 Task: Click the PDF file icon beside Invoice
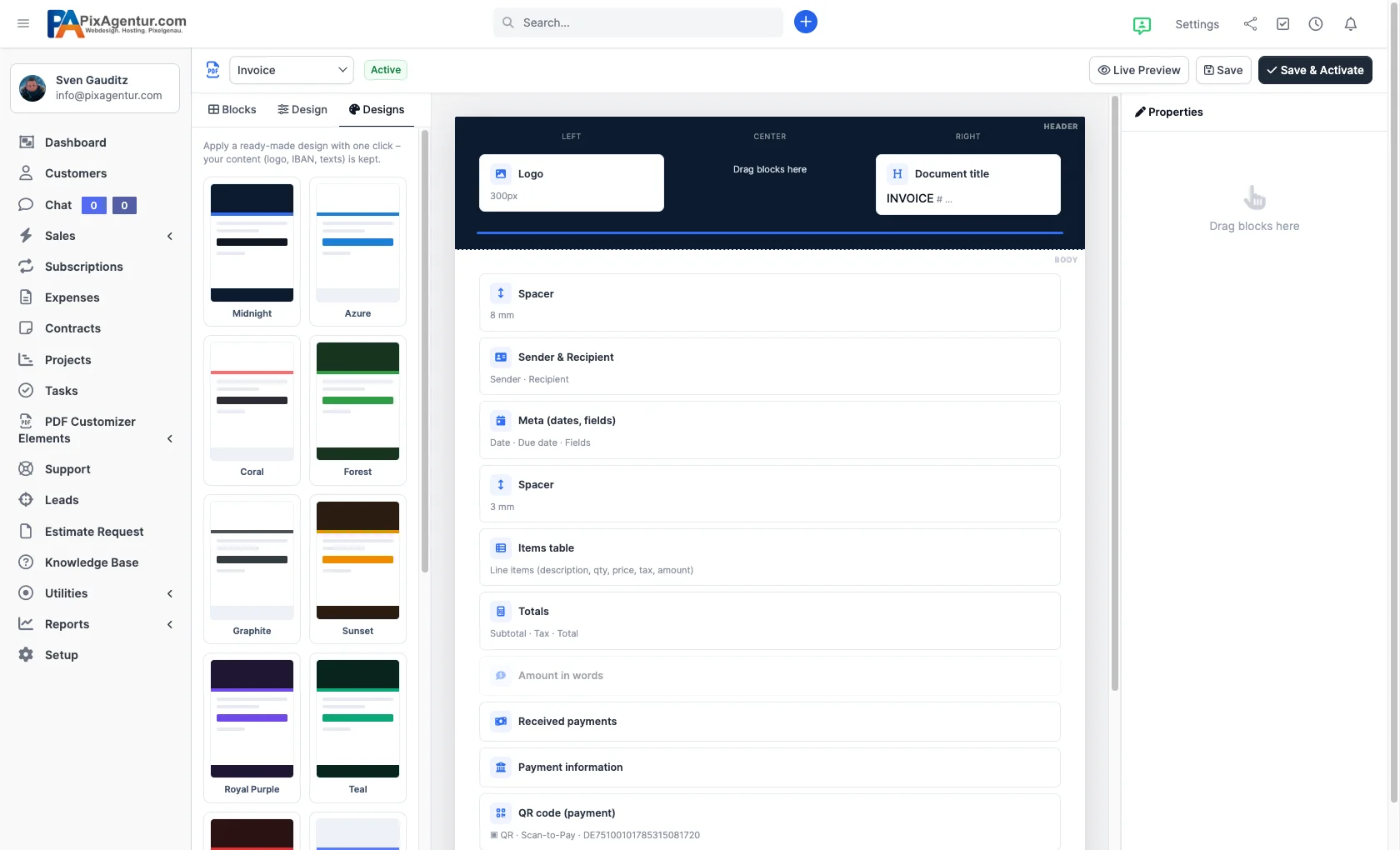[213, 70]
